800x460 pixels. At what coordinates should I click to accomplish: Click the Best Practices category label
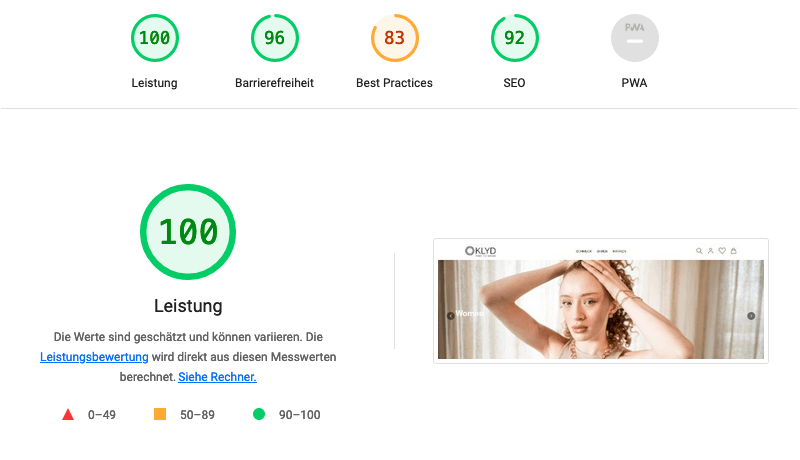coord(394,83)
